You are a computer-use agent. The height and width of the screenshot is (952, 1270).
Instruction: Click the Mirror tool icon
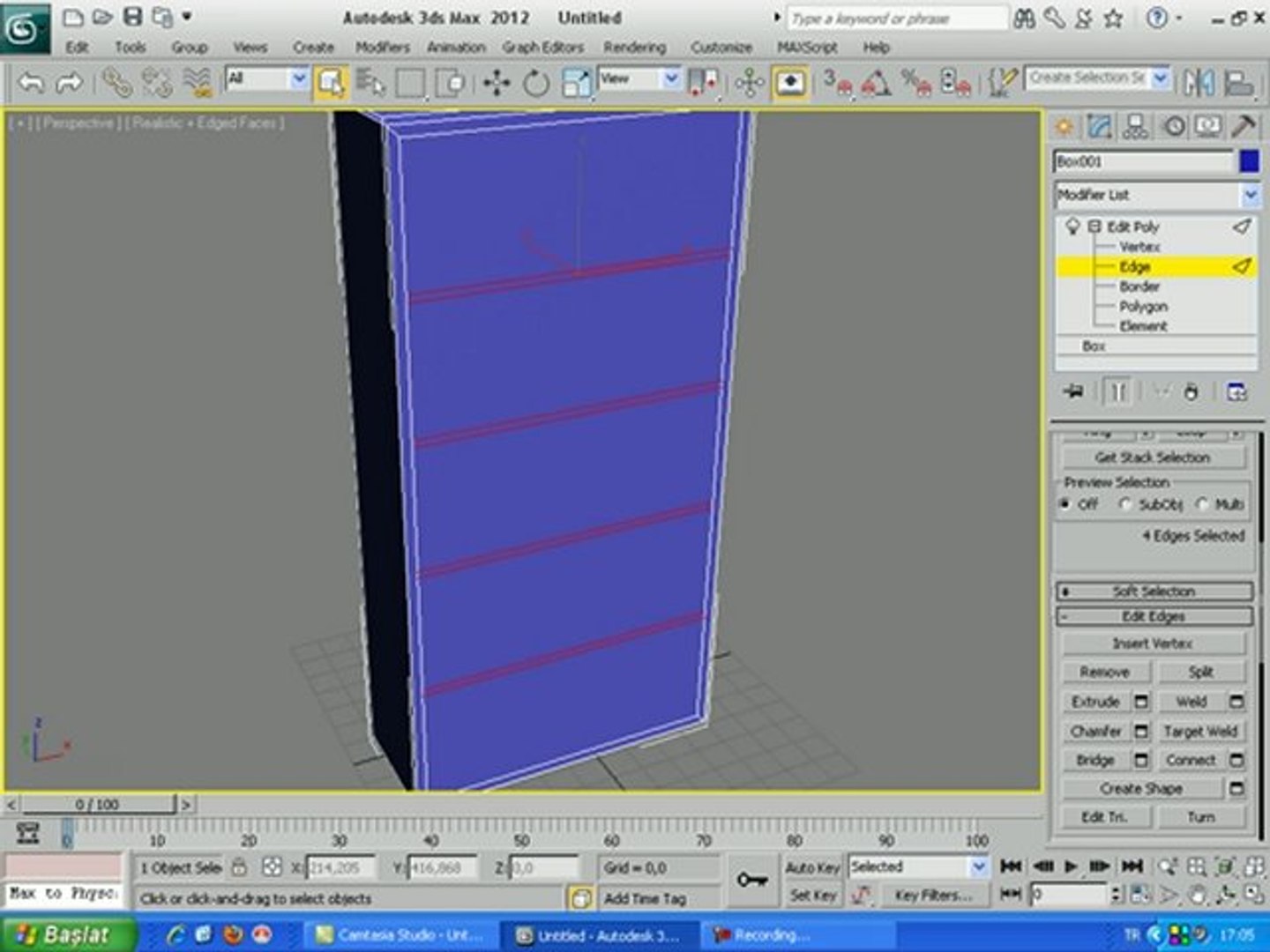[1199, 83]
